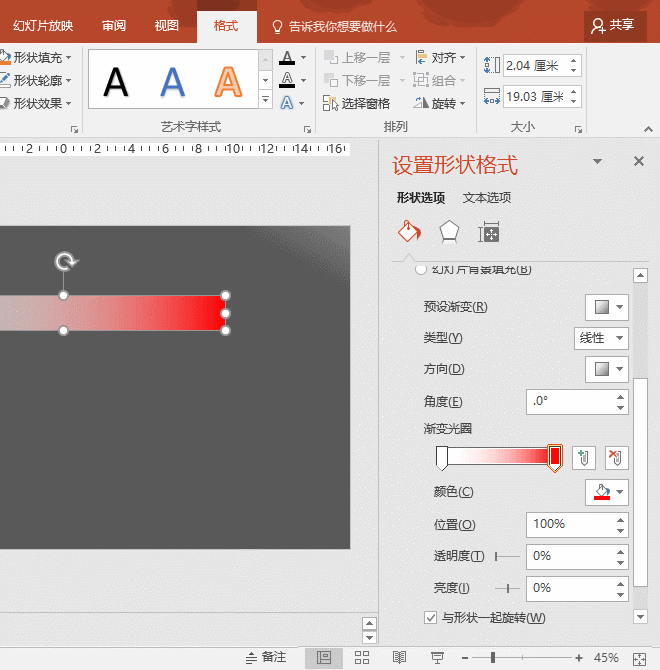This screenshot has width=660, height=670.
Task: Click the 共享 share button
Action: (x=615, y=26)
